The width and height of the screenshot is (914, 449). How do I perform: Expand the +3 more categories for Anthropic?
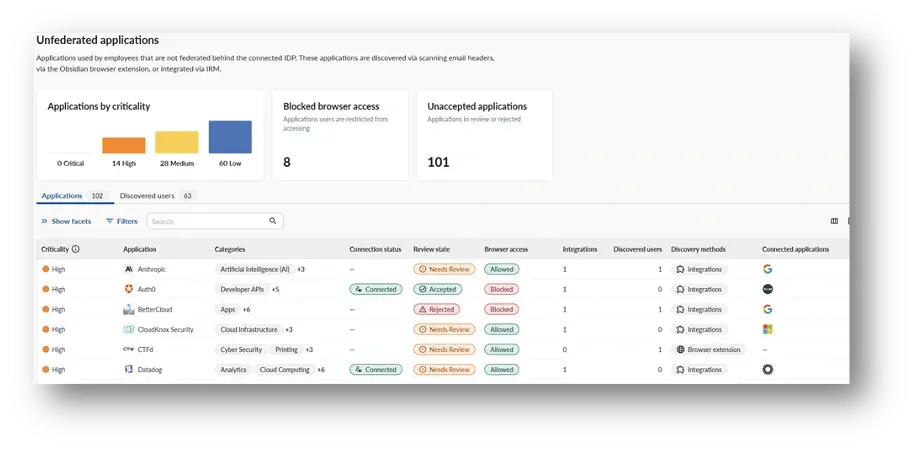pos(300,270)
